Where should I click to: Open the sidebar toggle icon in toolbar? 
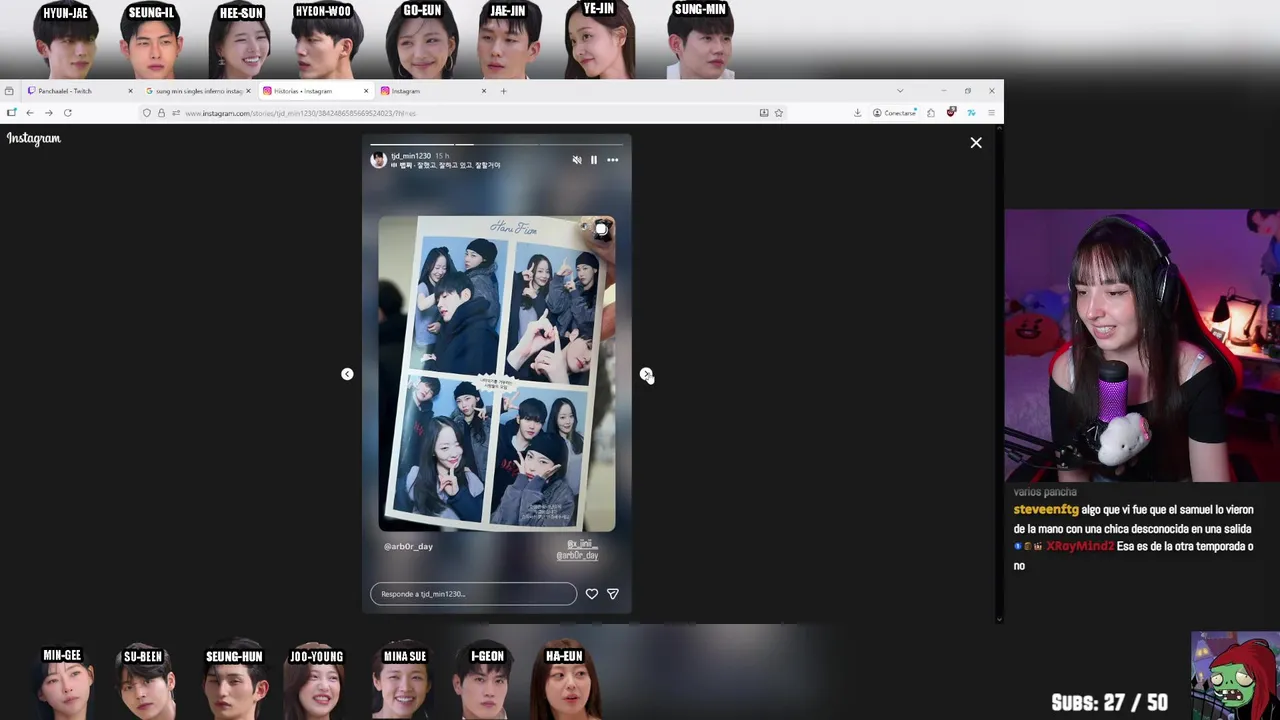(12, 113)
